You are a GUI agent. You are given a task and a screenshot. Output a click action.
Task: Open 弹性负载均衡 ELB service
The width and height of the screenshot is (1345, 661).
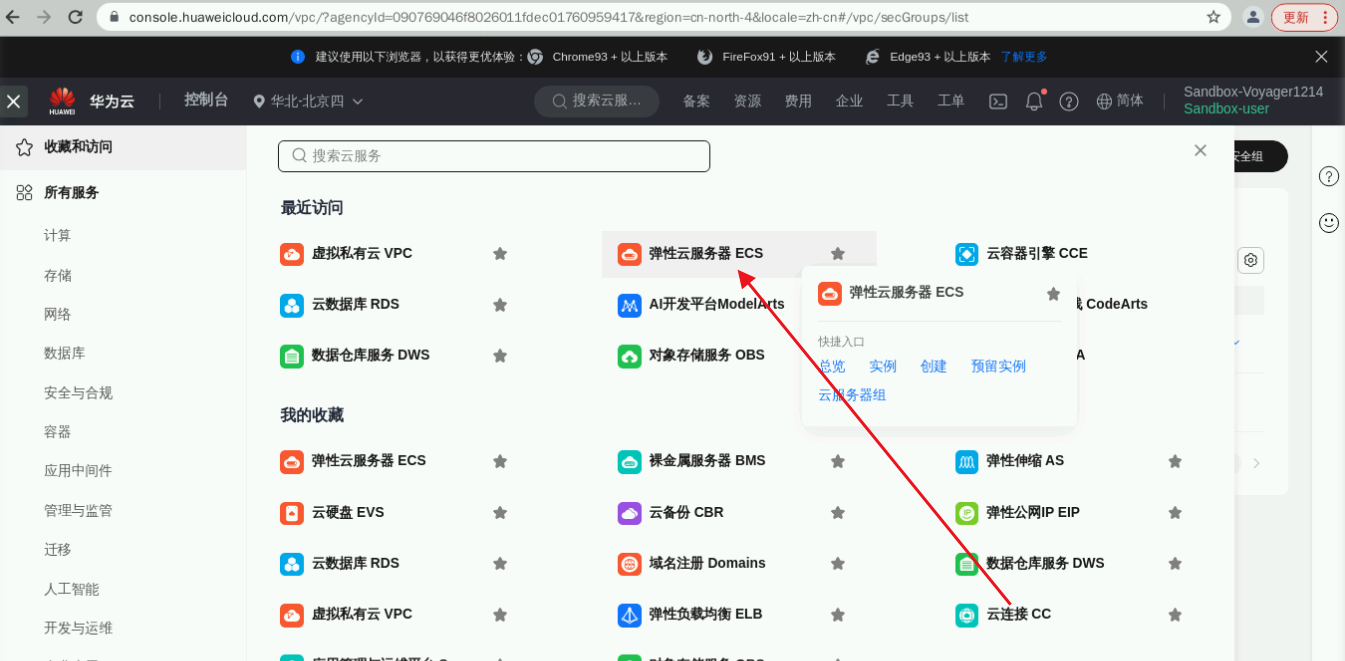706,614
